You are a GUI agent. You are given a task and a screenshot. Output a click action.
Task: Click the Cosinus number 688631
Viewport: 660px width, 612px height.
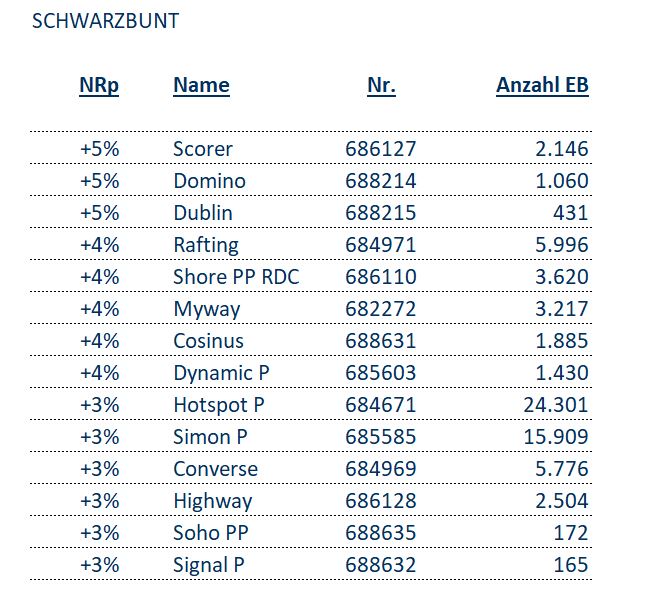click(x=381, y=341)
